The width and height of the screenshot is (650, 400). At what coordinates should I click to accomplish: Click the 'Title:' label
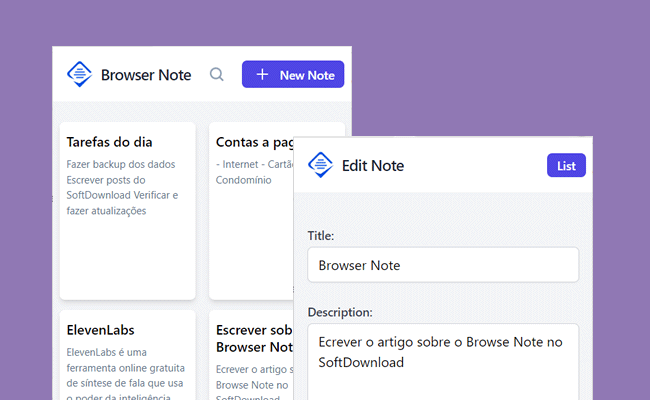321,235
